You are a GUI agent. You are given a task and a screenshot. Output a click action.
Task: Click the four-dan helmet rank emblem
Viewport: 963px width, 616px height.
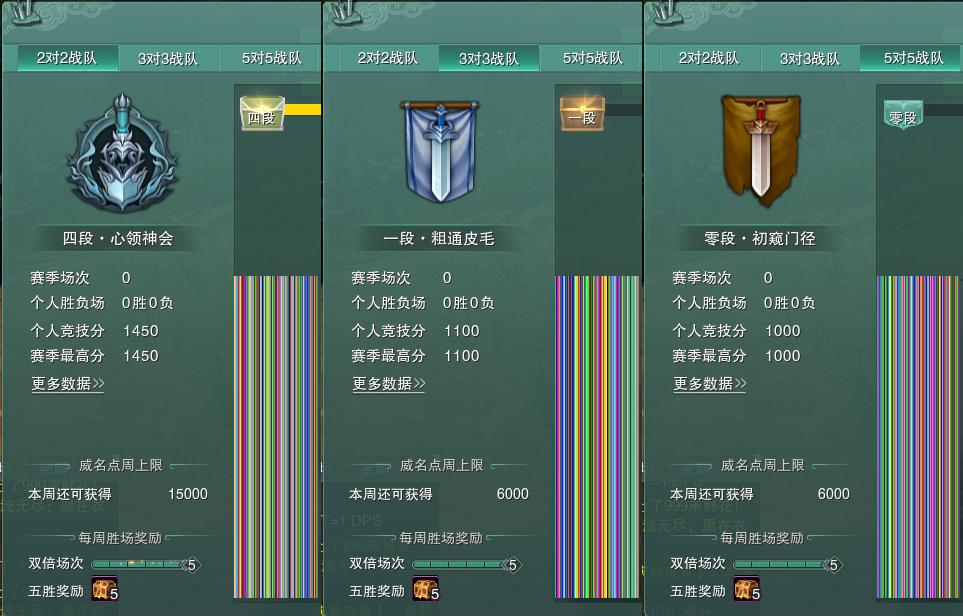tap(122, 154)
